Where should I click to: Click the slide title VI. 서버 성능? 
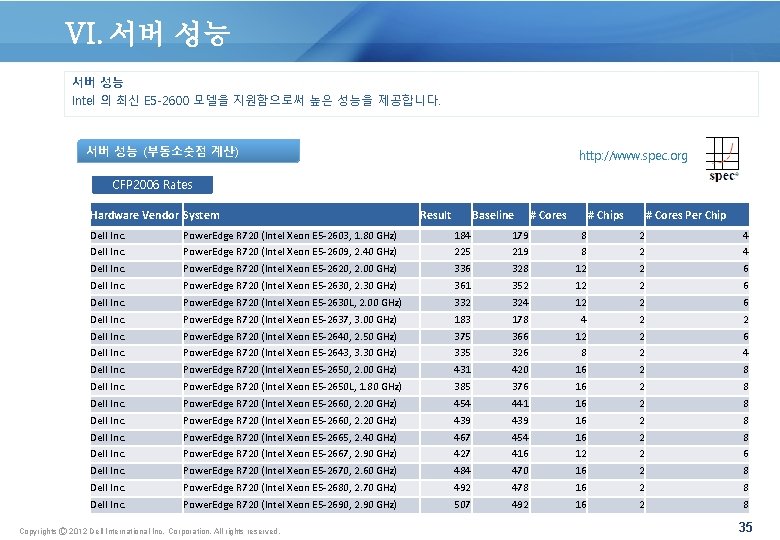point(147,34)
